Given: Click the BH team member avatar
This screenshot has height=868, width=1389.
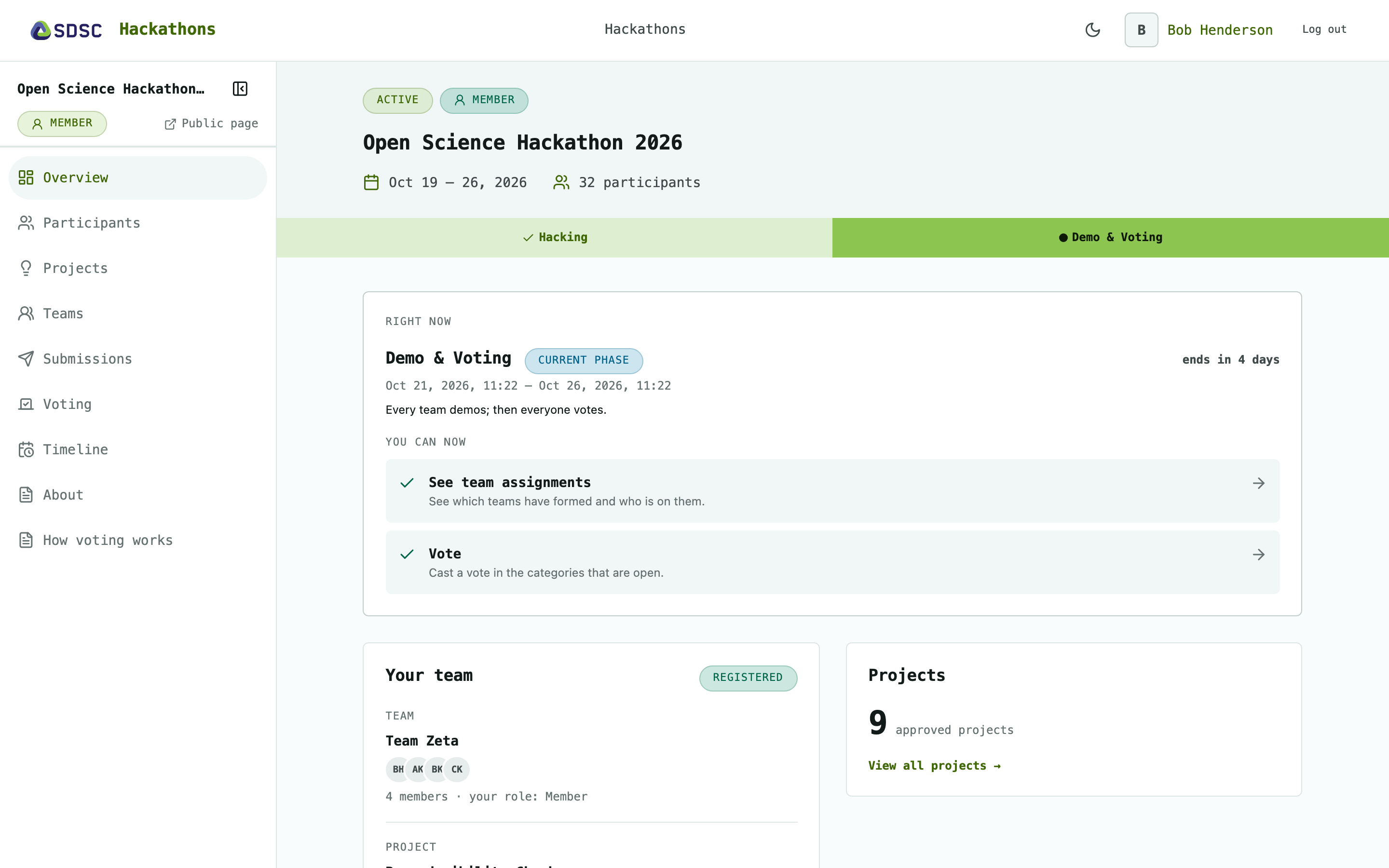Looking at the screenshot, I should coord(398,770).
